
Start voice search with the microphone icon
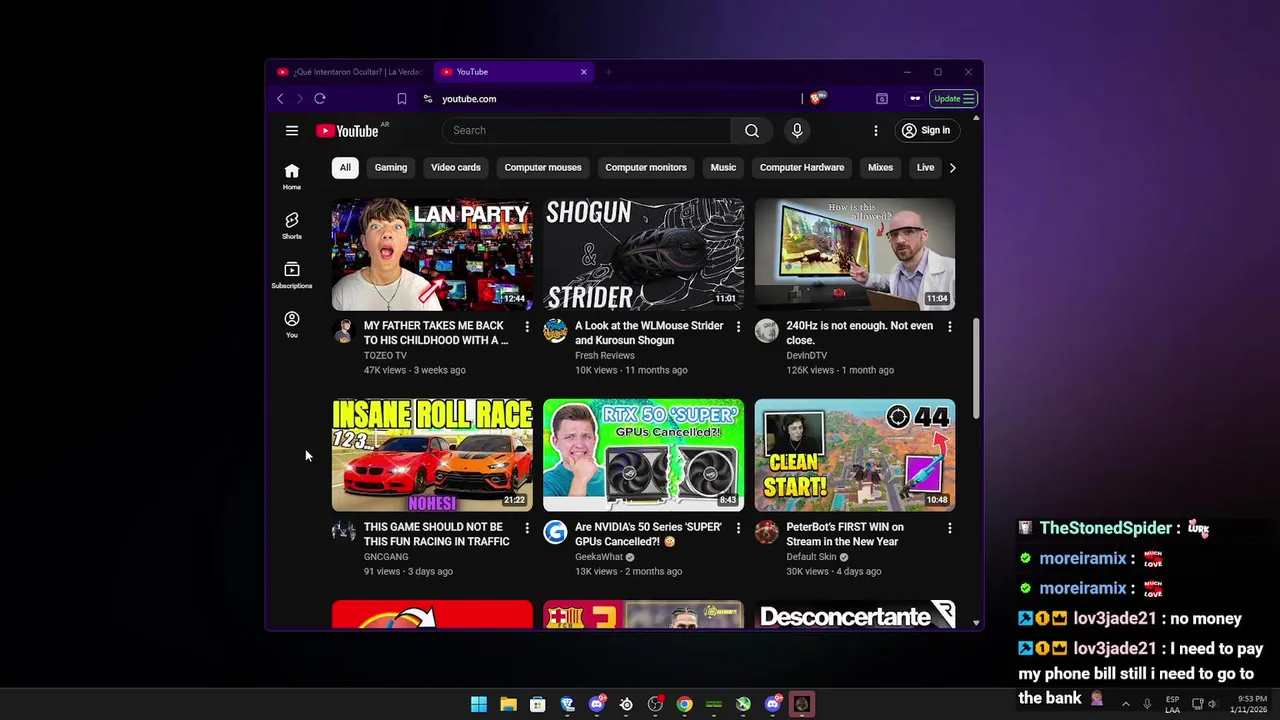(x=797, y=130)
